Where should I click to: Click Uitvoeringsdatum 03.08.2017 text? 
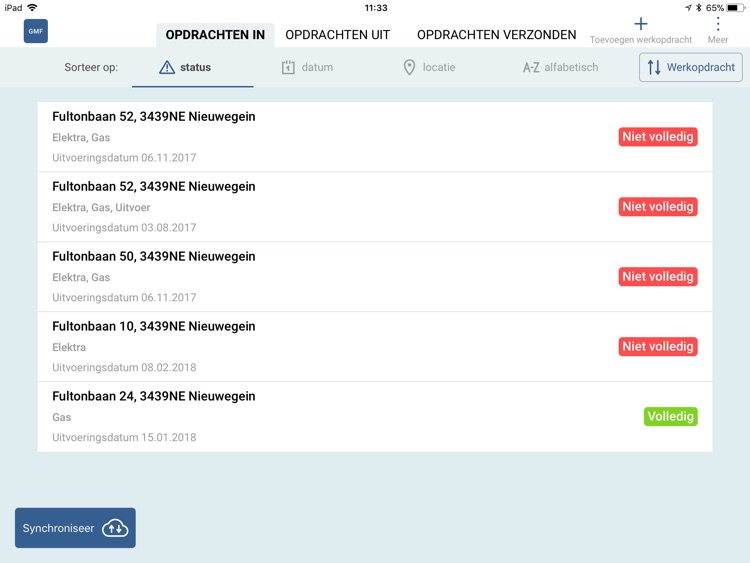[124, 228]
